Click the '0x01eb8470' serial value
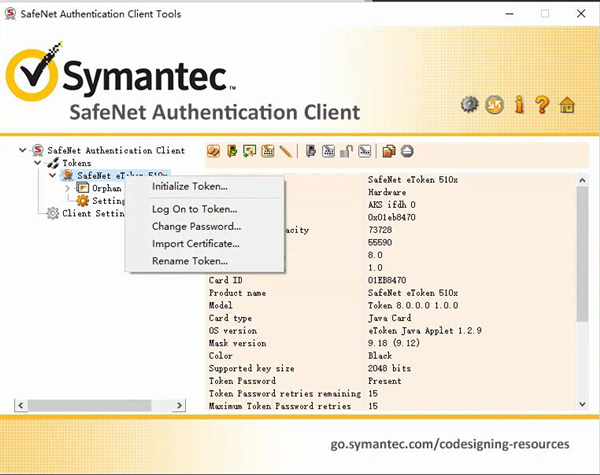Viewport: 600px width, 475px height. [391, 217]
